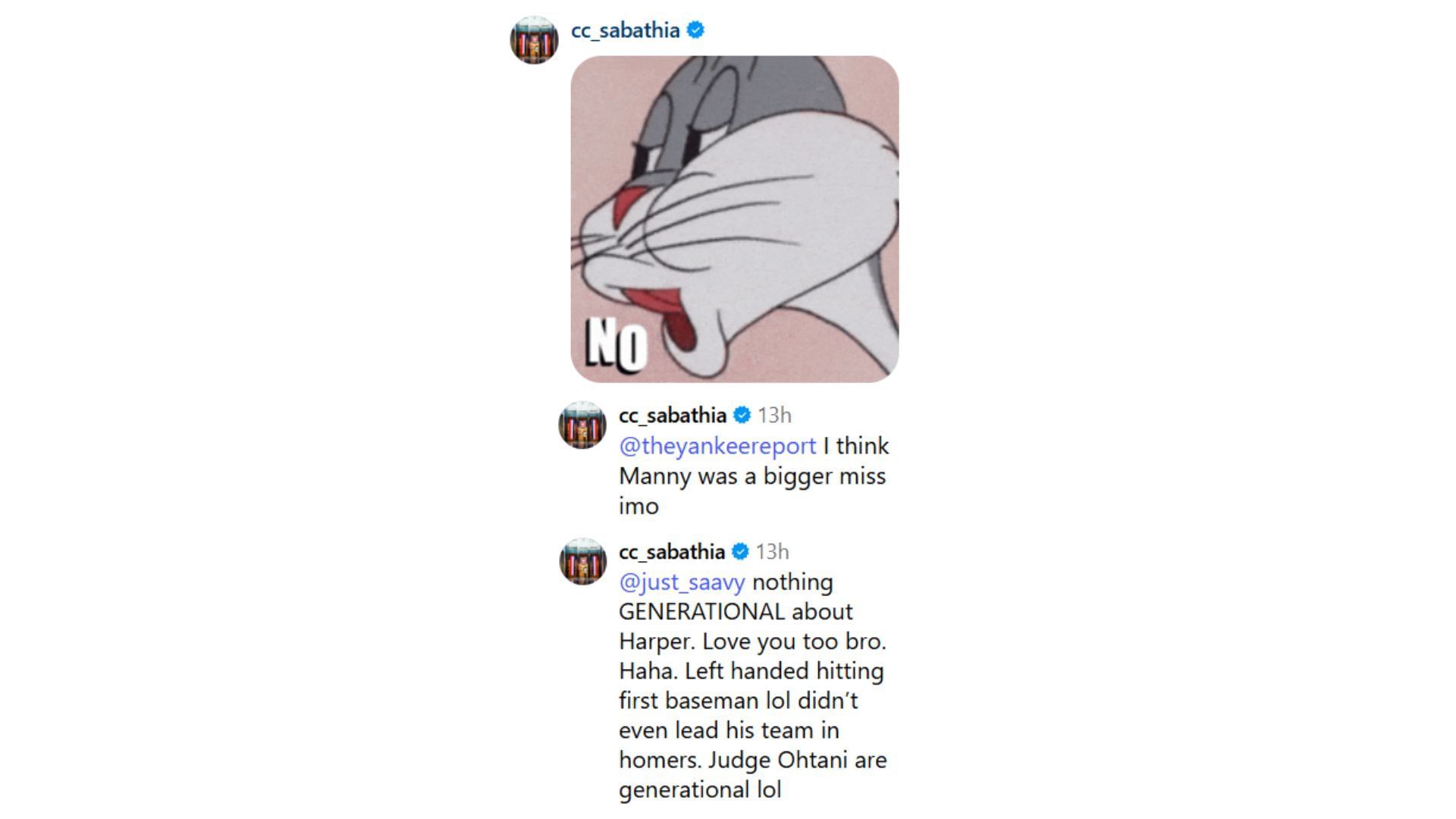1456x819 pixels.
Task: Click the 'No' caption on the meme
Action: pyautogui.click(x=617, y=346)
